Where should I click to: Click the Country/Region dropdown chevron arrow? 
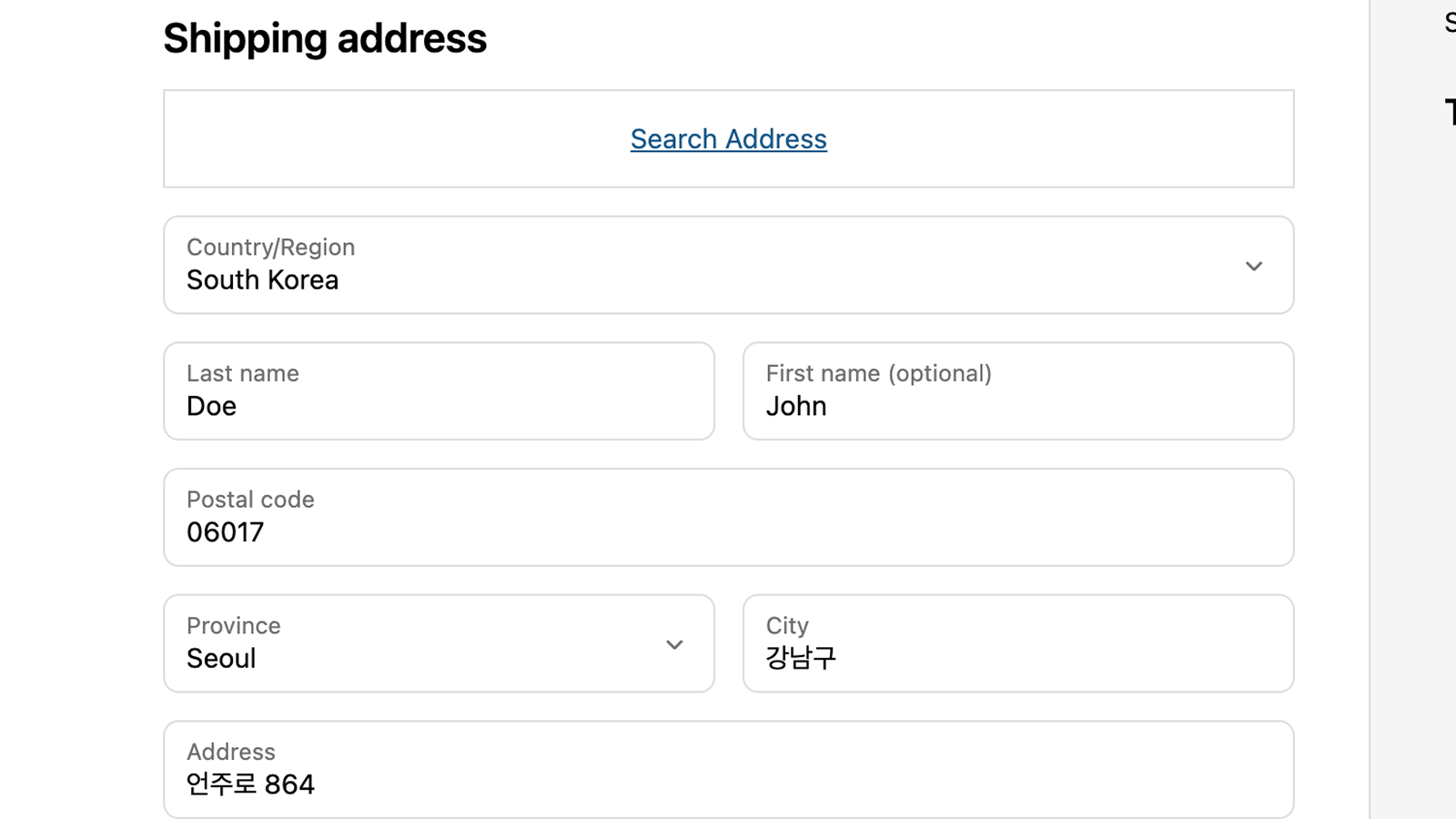1254,266
